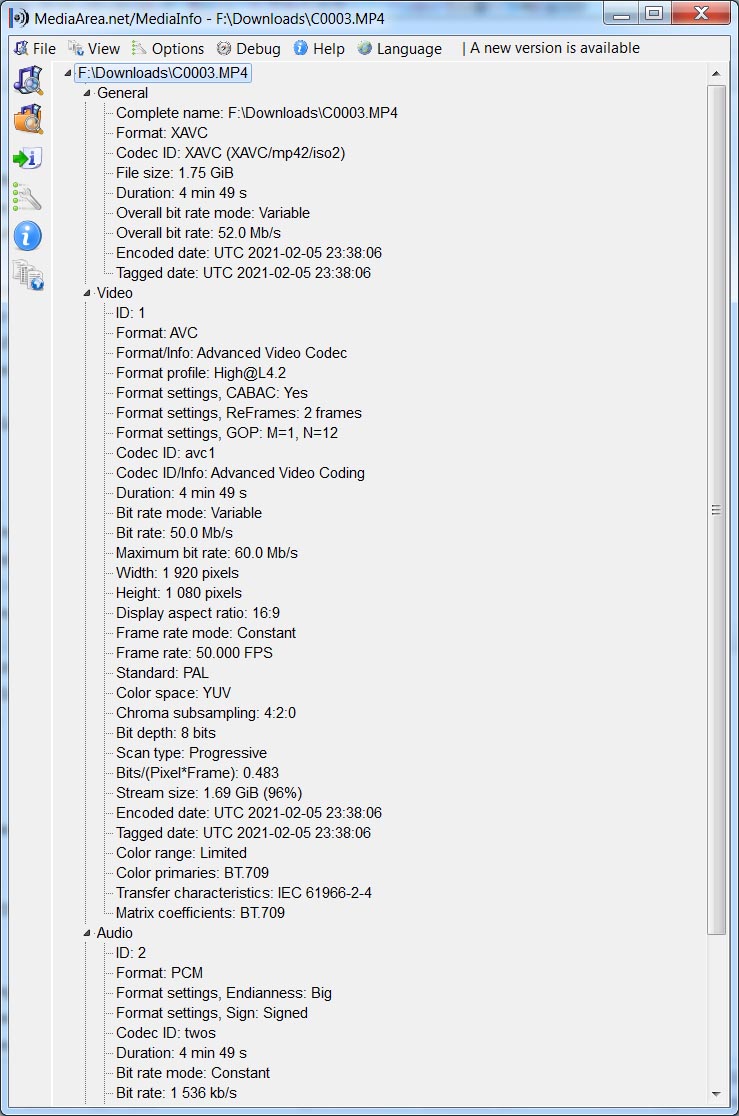Select 'Format: XAVC' row
Viewport: 739px width, 1116px height.
[x=162, y=133]
